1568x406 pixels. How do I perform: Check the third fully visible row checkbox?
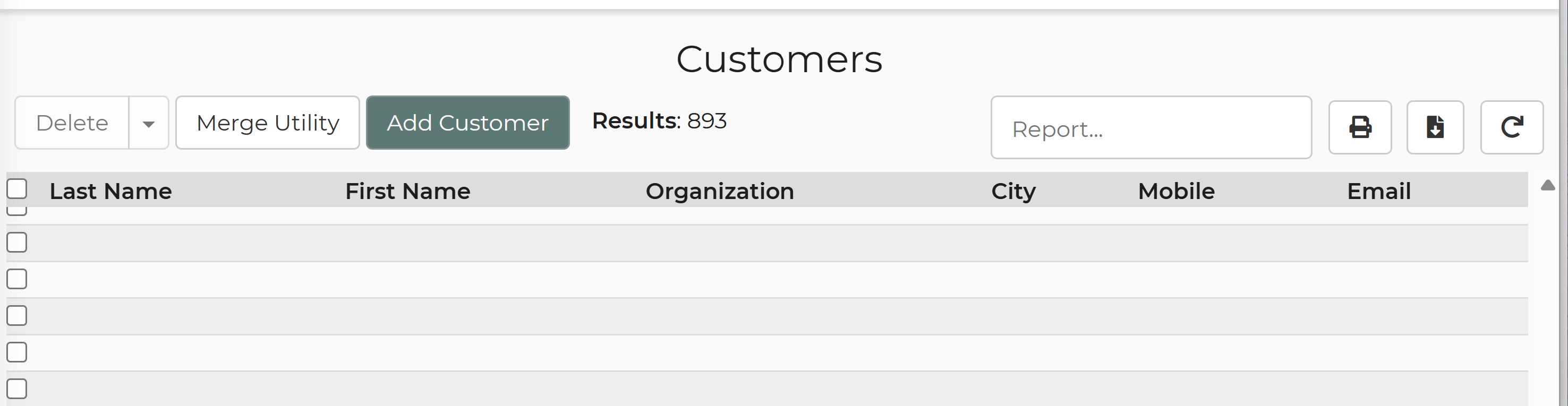click(x=16, y=315)
